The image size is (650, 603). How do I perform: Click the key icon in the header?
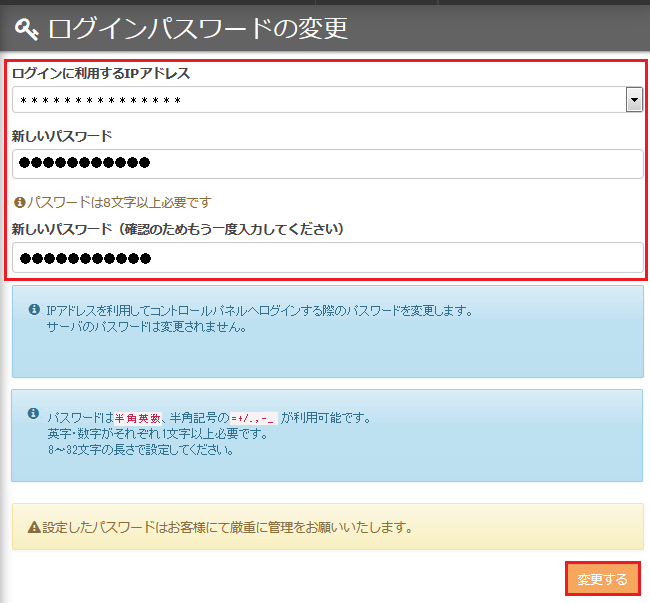26,28
